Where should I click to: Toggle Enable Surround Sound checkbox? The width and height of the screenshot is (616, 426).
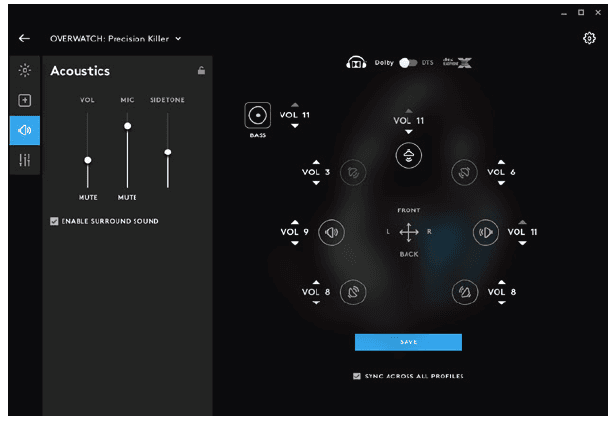coord(54,221)
